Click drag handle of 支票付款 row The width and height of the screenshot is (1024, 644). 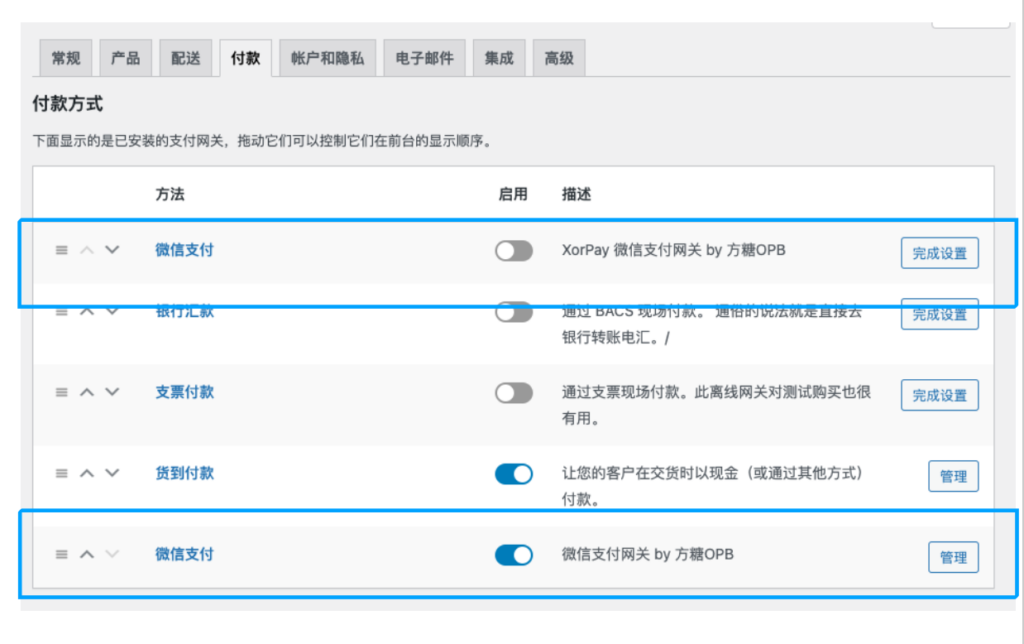61,392
